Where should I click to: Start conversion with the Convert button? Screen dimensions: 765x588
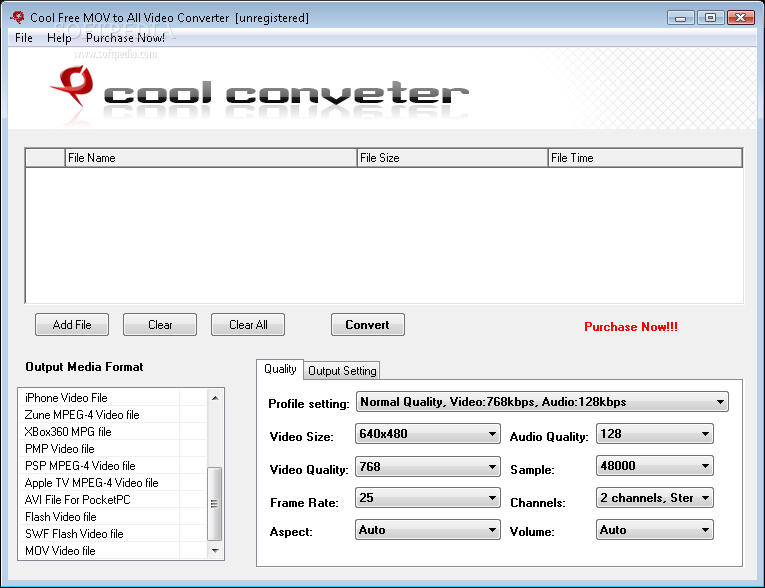click(x=367, y=324)
